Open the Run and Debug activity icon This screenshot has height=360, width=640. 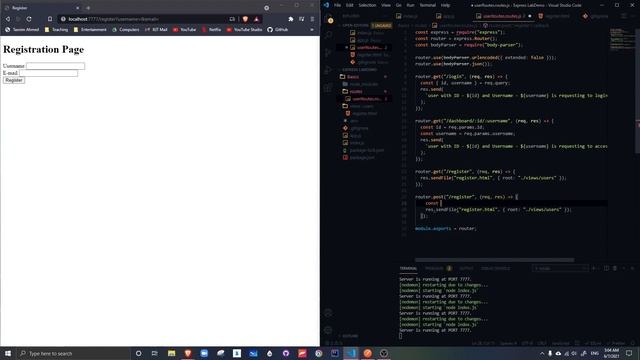(x=329, y=70)
